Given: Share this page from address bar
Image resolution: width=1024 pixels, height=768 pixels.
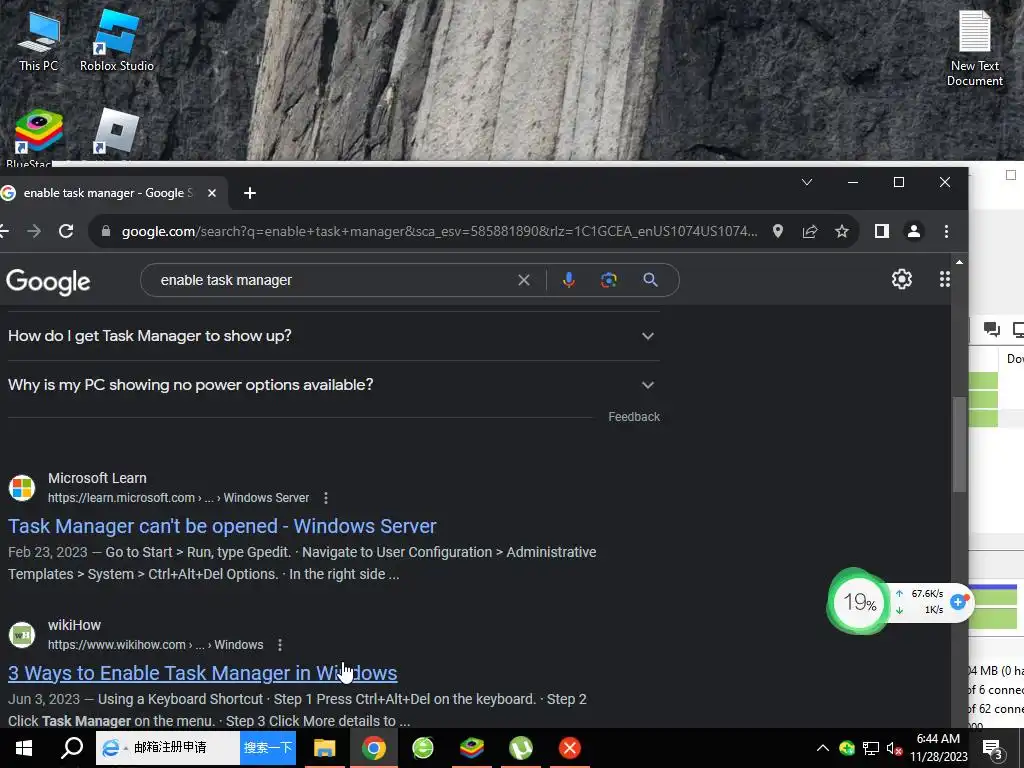Looking at the screenshot, I should (x=810, y=231).
